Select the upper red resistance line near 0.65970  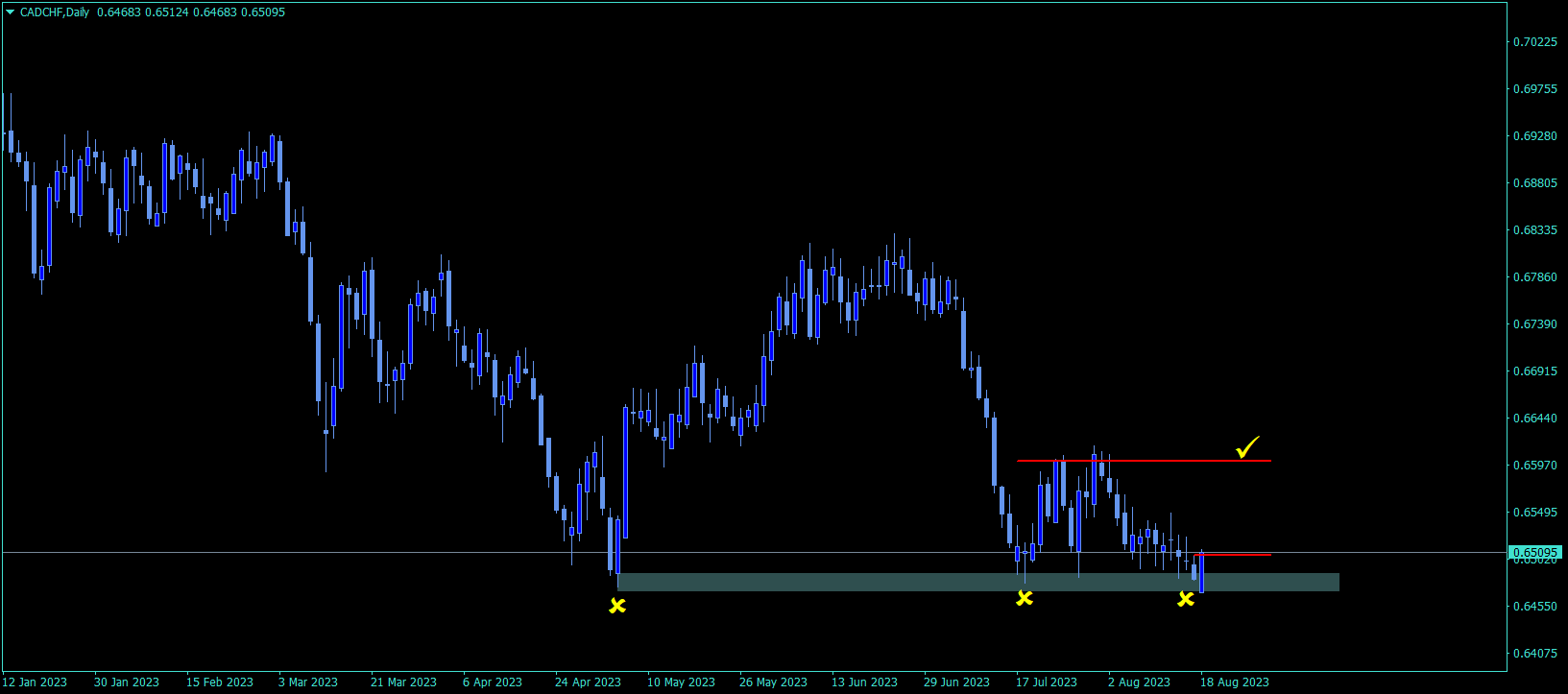pyautogui.click(x=1144, y=462)
